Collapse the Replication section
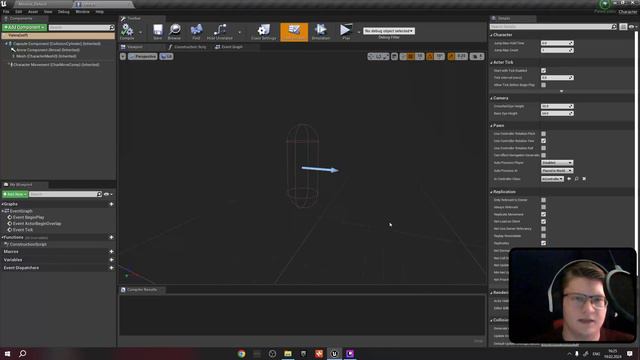This screenshot has height=360, width=640. coord(491,192)
